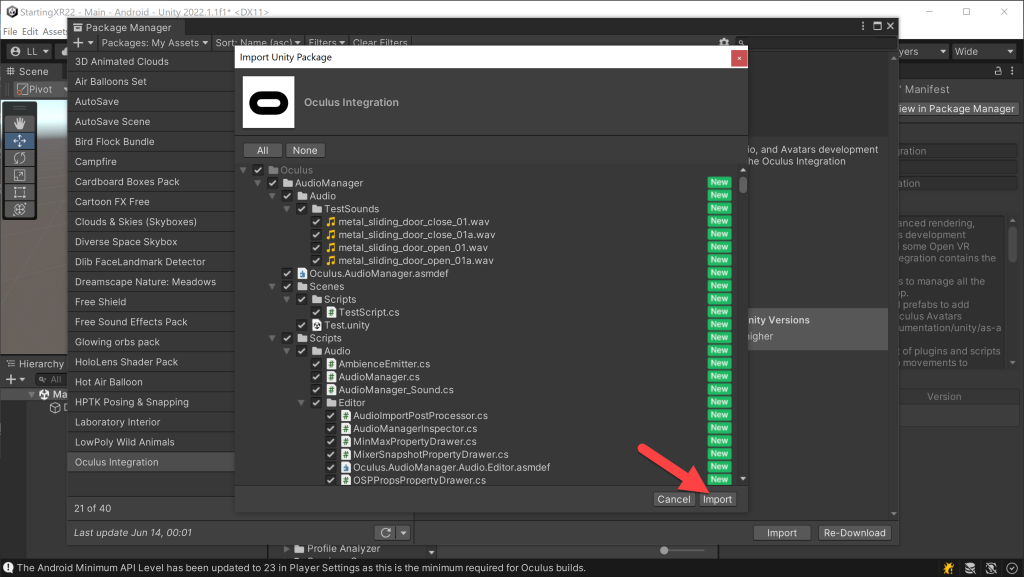Uncheck the MinMaxPropertyDrawer.cs checkbox
This screenshot has height=577, width=1024.
click(330, 441)
